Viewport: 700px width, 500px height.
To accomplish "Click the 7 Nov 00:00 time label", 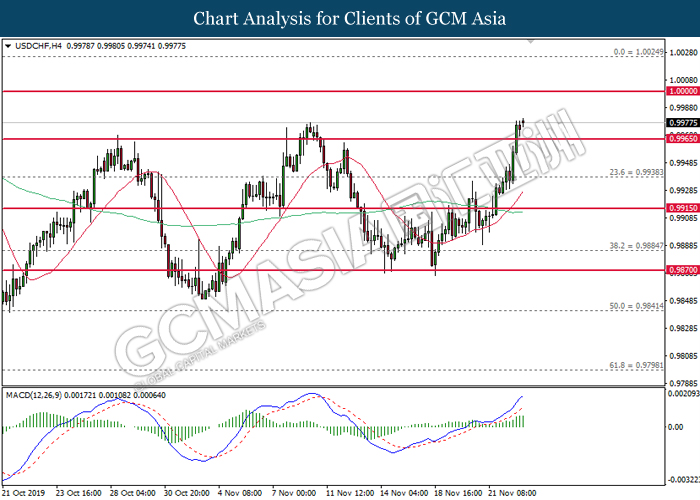I will pyautogui.click(x=294, y=493).
